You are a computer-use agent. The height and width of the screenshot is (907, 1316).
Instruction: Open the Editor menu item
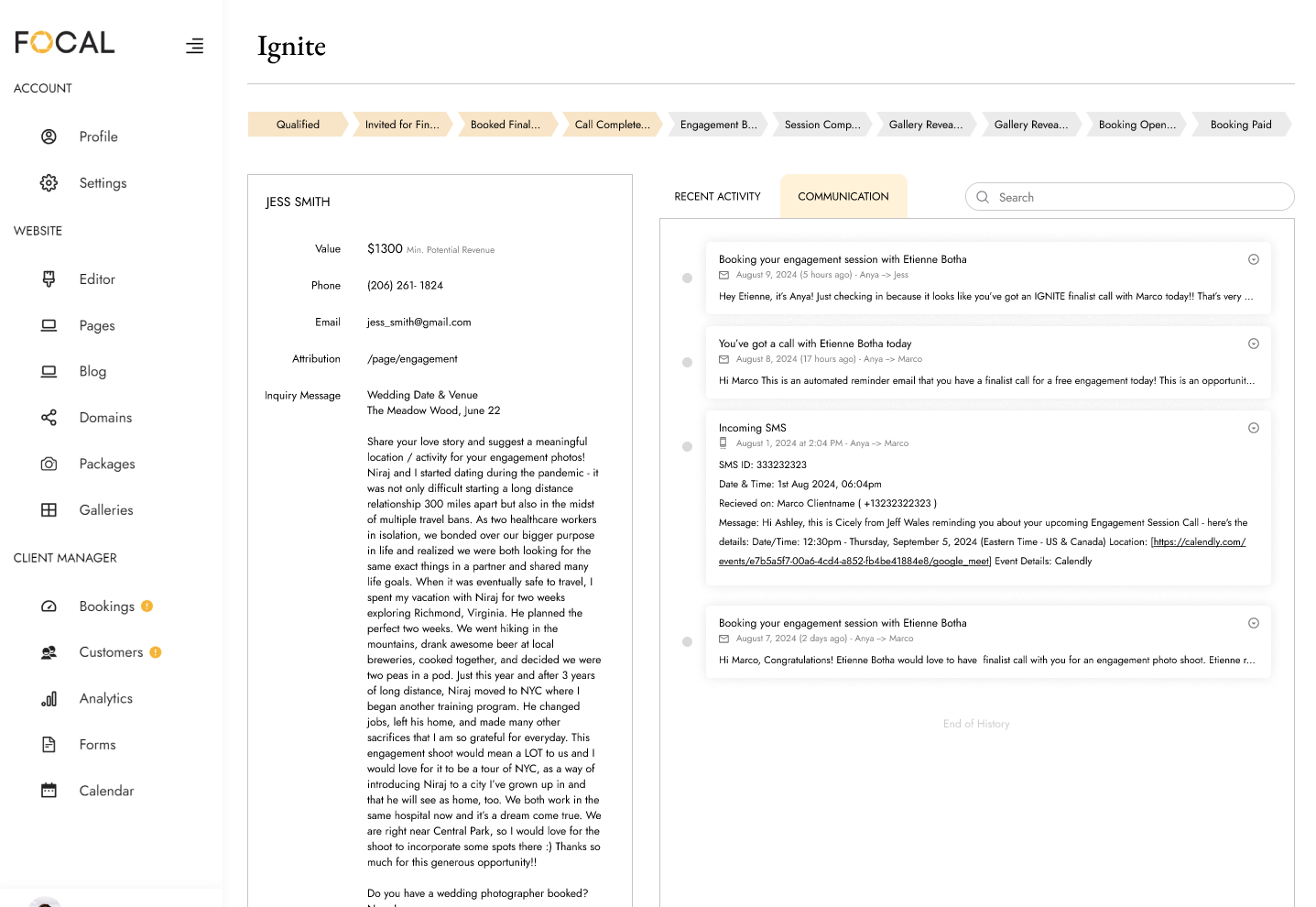(x=97, y=279)
